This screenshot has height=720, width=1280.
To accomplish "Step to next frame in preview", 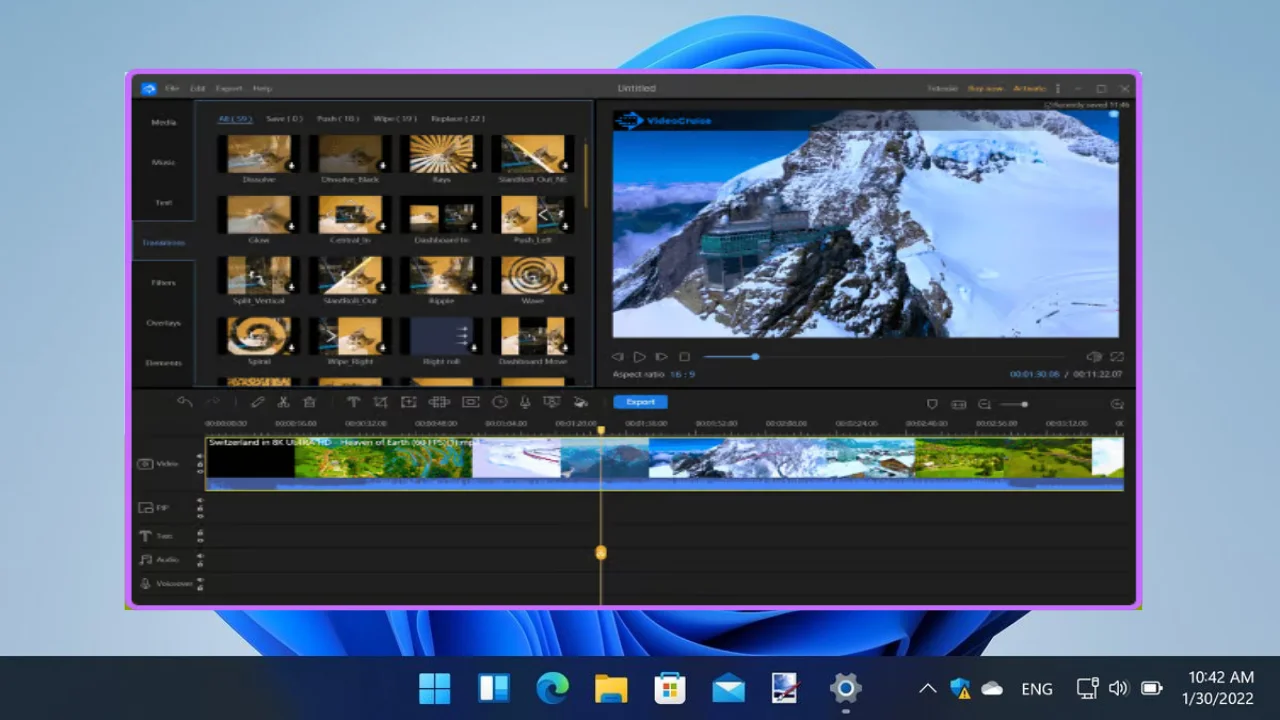I will tap(661, 357).
